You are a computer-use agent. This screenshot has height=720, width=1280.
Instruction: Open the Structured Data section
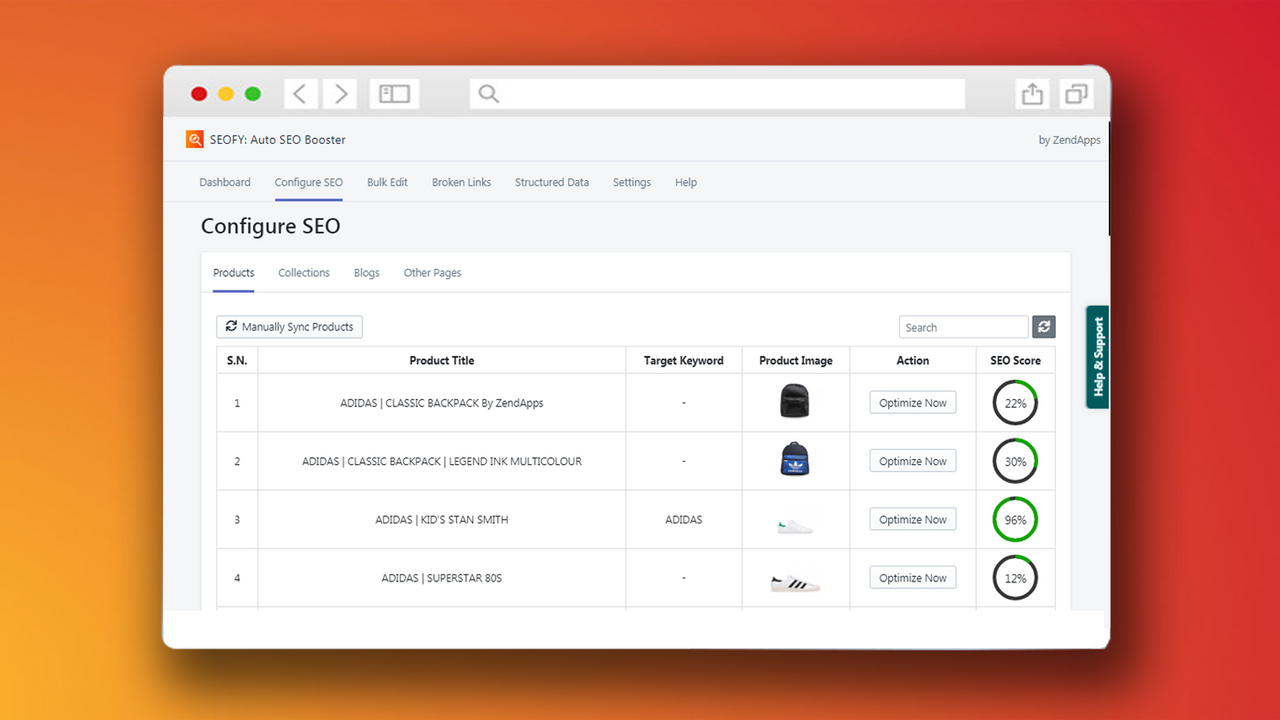pos(551,182)
